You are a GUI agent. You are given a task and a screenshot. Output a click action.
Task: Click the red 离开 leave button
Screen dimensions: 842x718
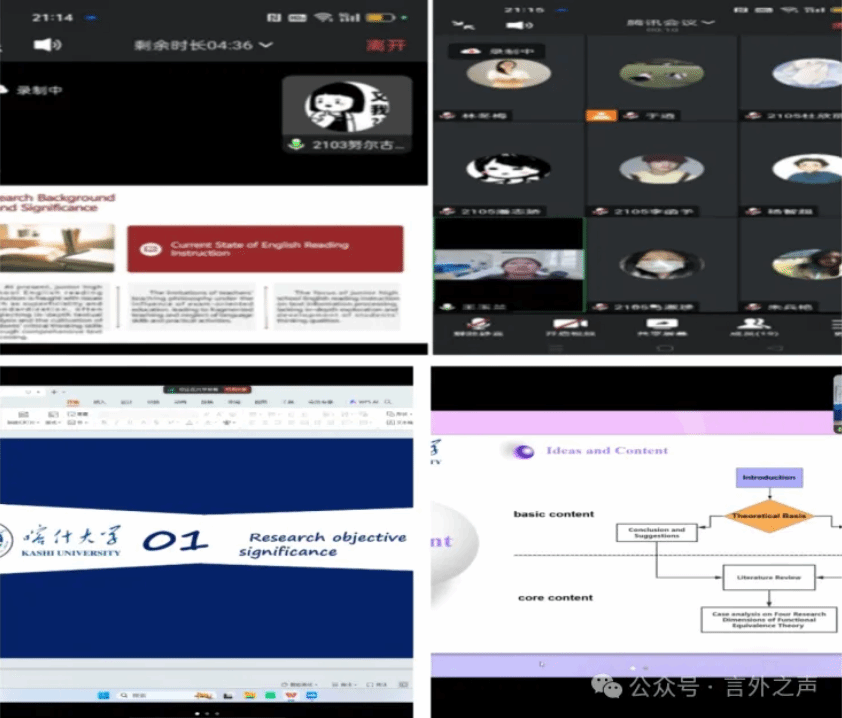point(387,45)
